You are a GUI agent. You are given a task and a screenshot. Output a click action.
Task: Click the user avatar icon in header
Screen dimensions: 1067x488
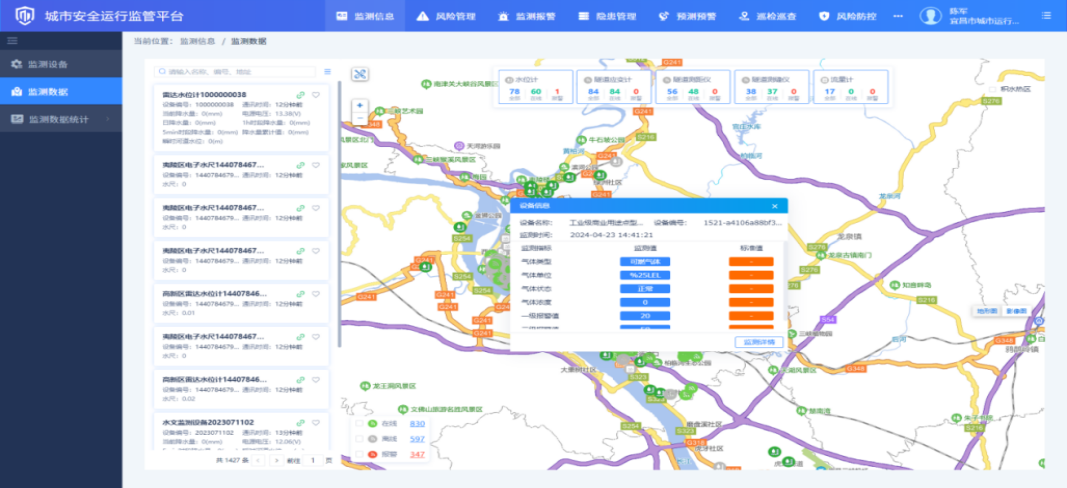point(929,16)
